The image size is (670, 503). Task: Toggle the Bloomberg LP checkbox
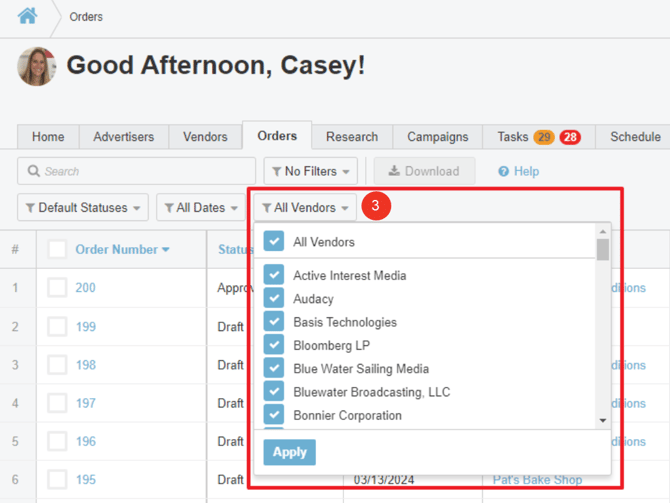pos(274,345)
